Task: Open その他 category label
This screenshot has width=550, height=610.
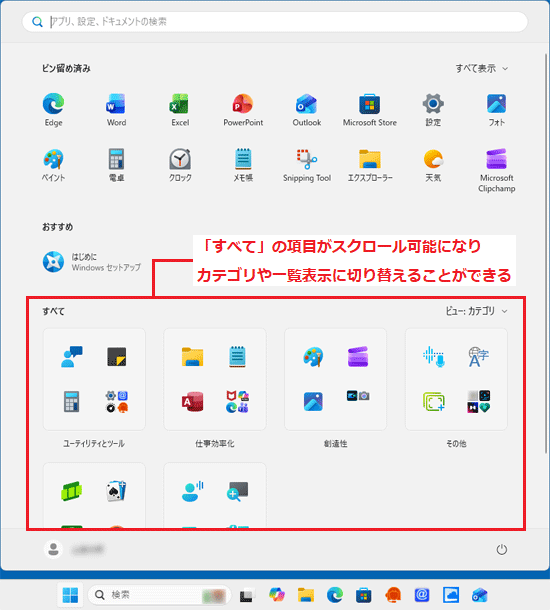Action: (x=456, y=443)
